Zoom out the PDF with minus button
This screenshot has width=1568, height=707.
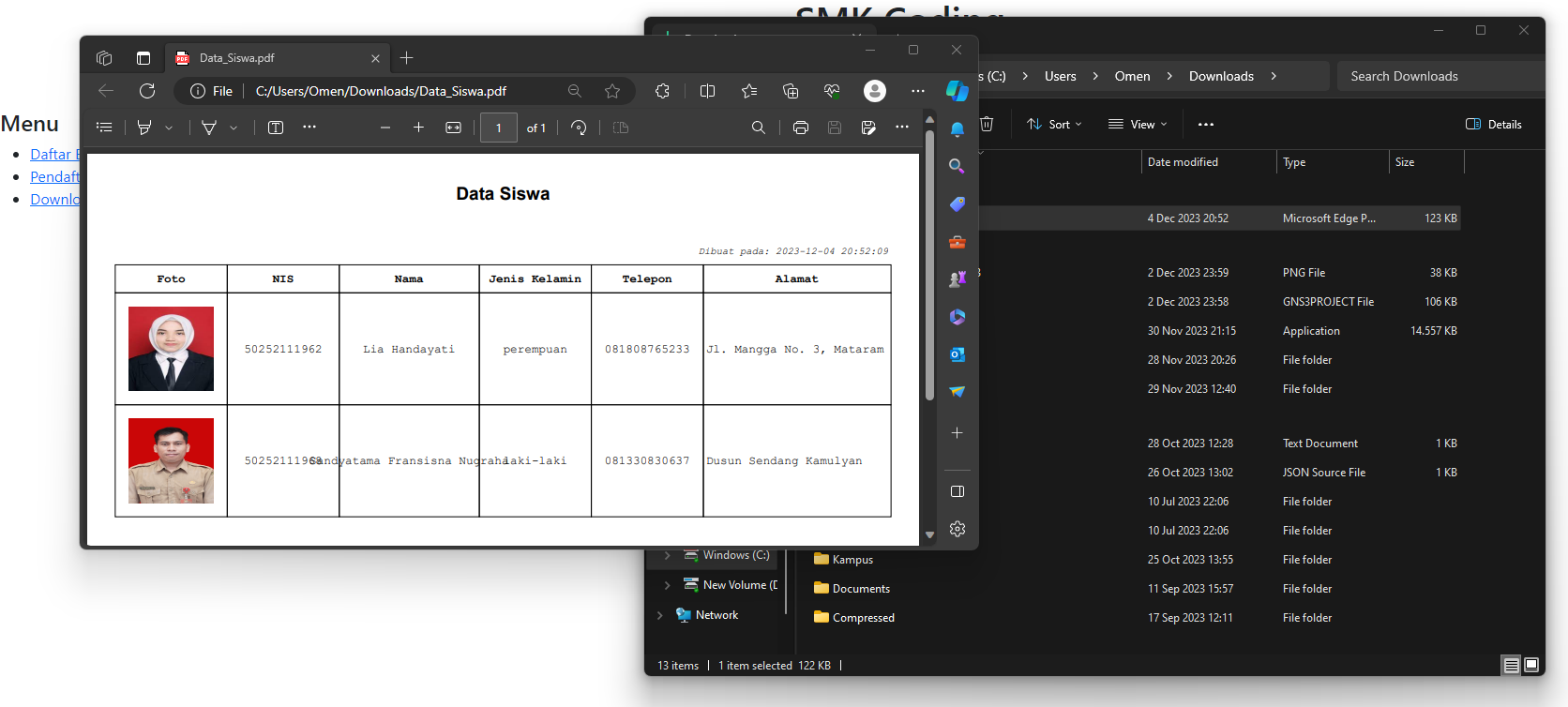[384, 128]
